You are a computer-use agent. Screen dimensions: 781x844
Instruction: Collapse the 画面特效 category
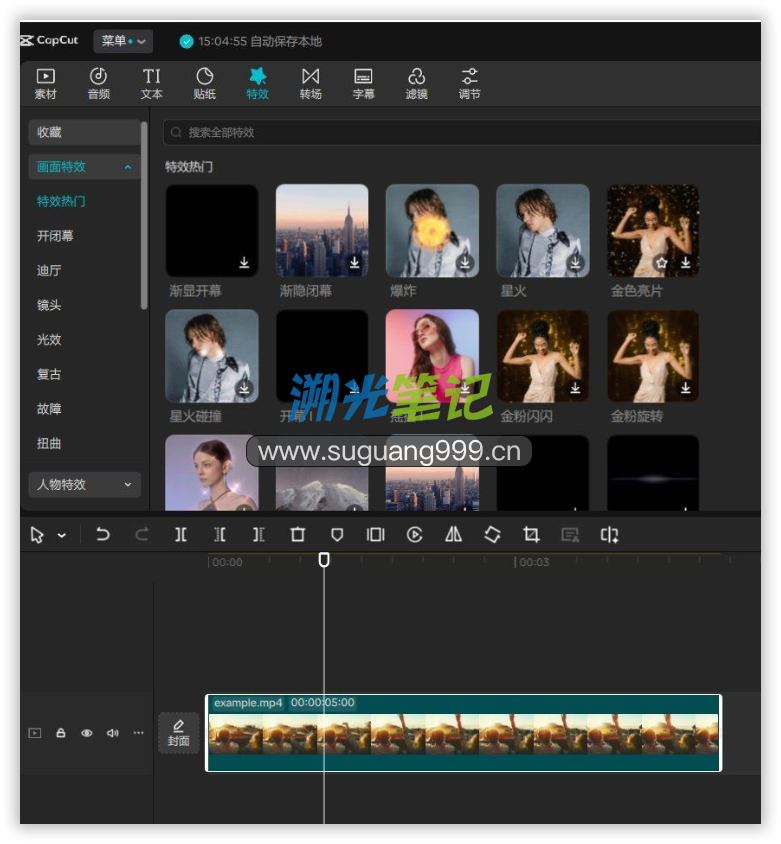84,167
